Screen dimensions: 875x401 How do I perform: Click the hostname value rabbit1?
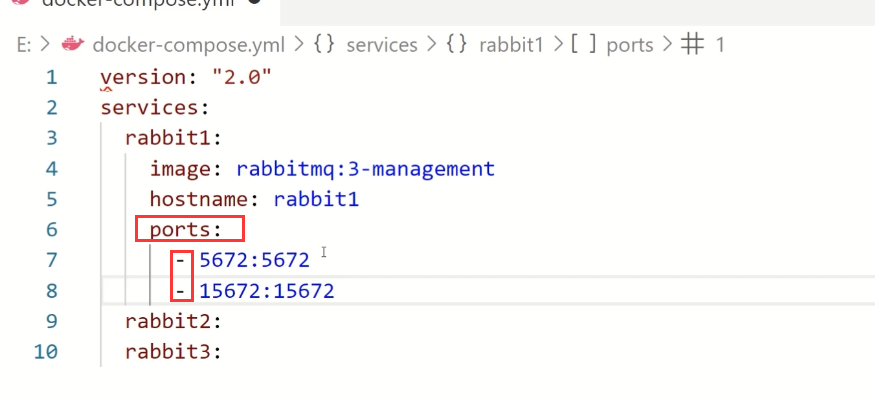(316, 199)
